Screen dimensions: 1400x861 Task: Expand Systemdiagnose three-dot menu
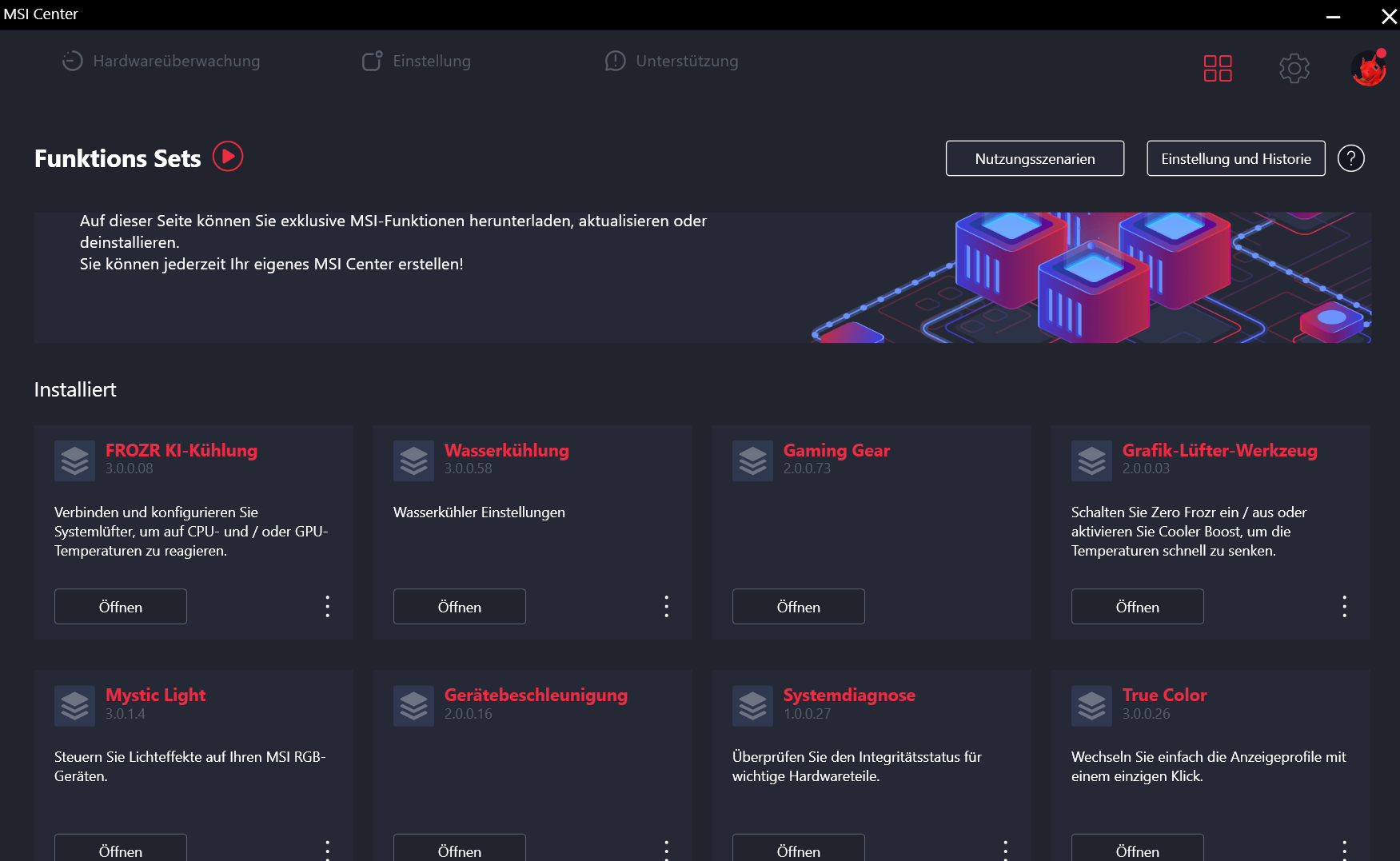pos(1006,850)
